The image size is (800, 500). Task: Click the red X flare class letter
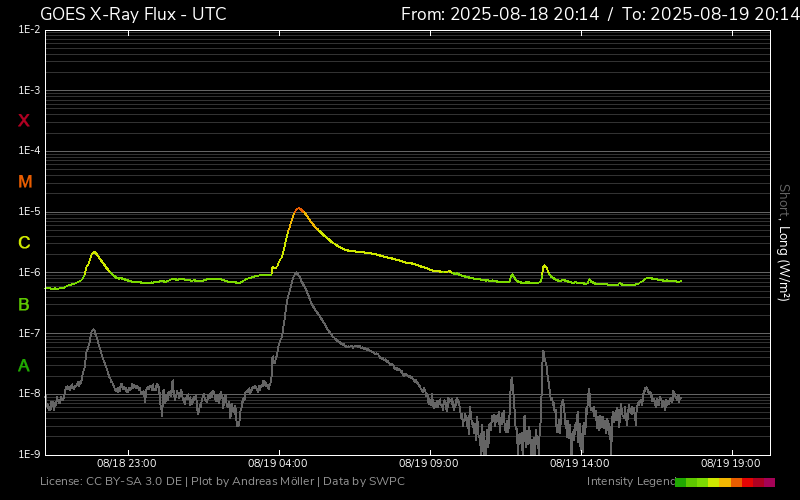pyautogui.click(x=24, y=121)
